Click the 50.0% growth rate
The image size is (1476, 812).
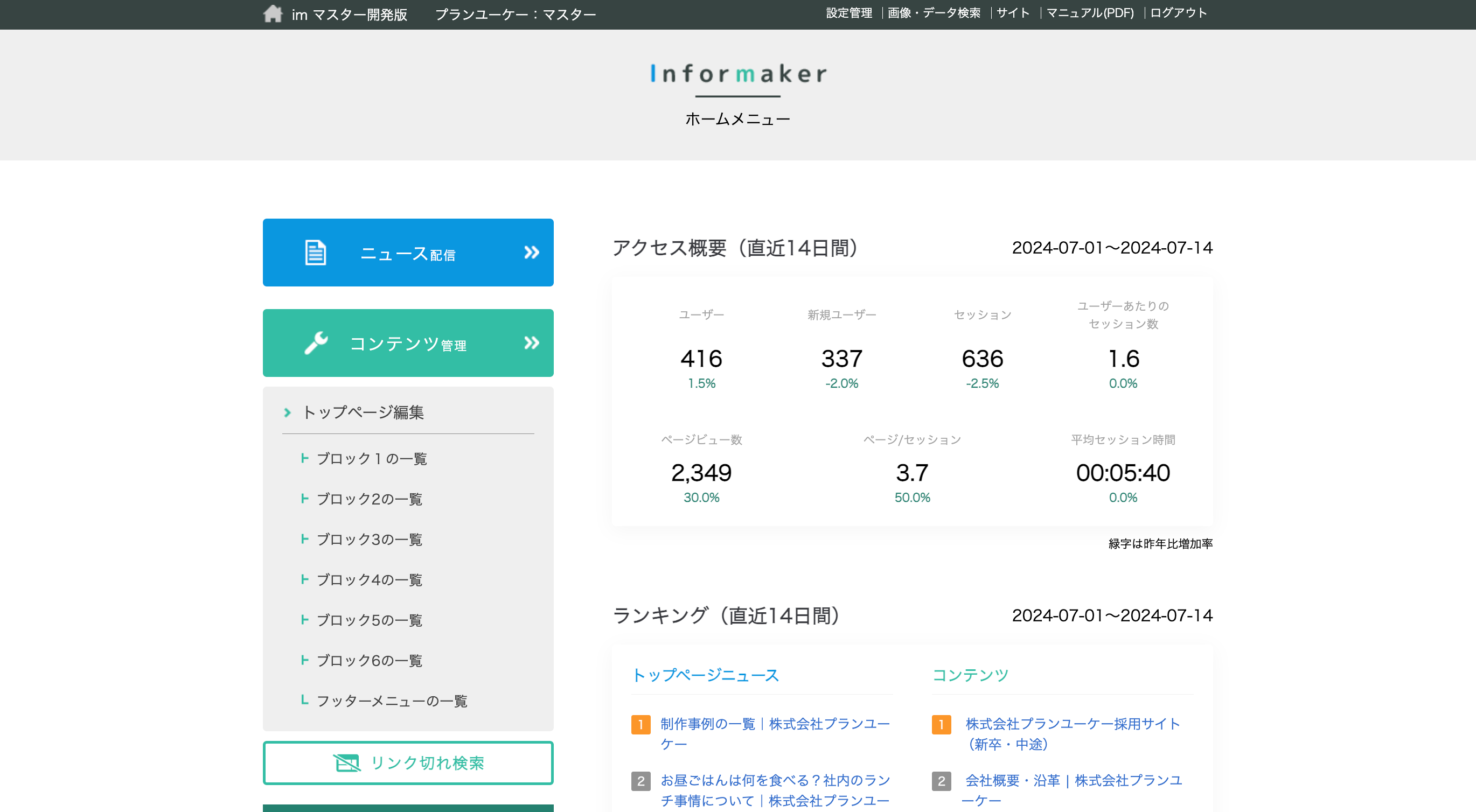[912, 498]
